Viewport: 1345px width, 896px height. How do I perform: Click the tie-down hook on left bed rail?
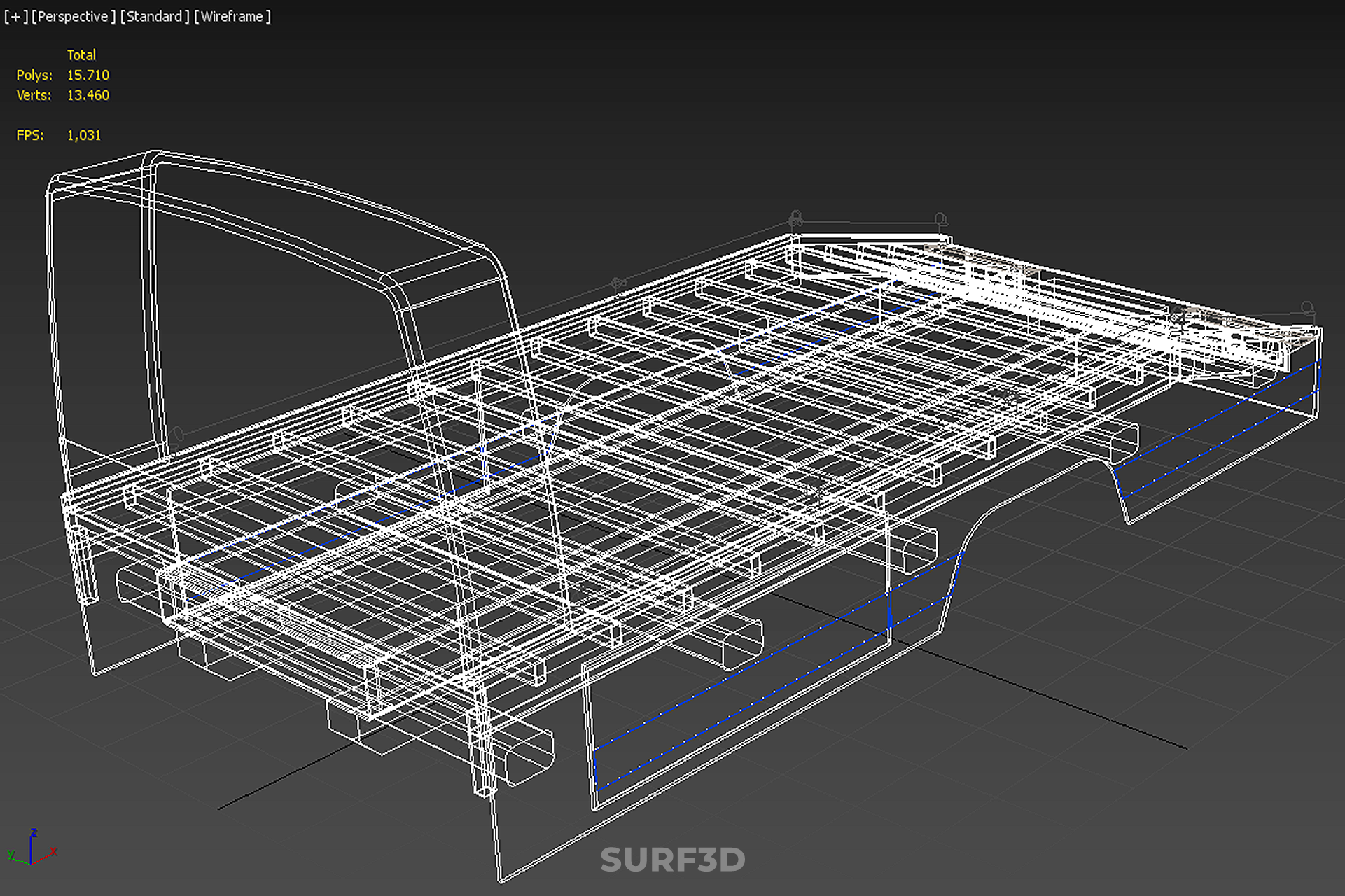tap(618, 283)
